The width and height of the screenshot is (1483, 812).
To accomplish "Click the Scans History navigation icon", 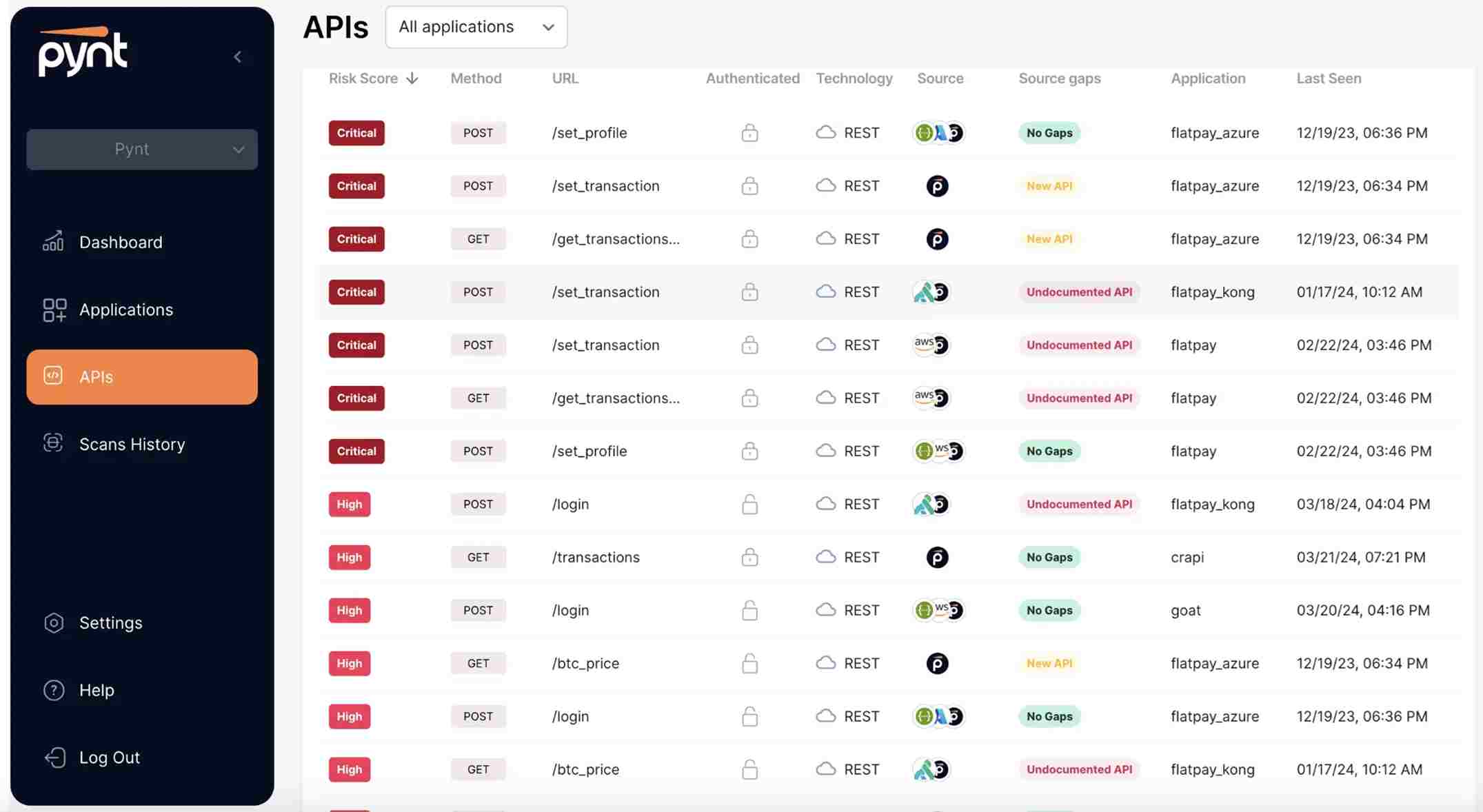I will click(x=52, y=444).
